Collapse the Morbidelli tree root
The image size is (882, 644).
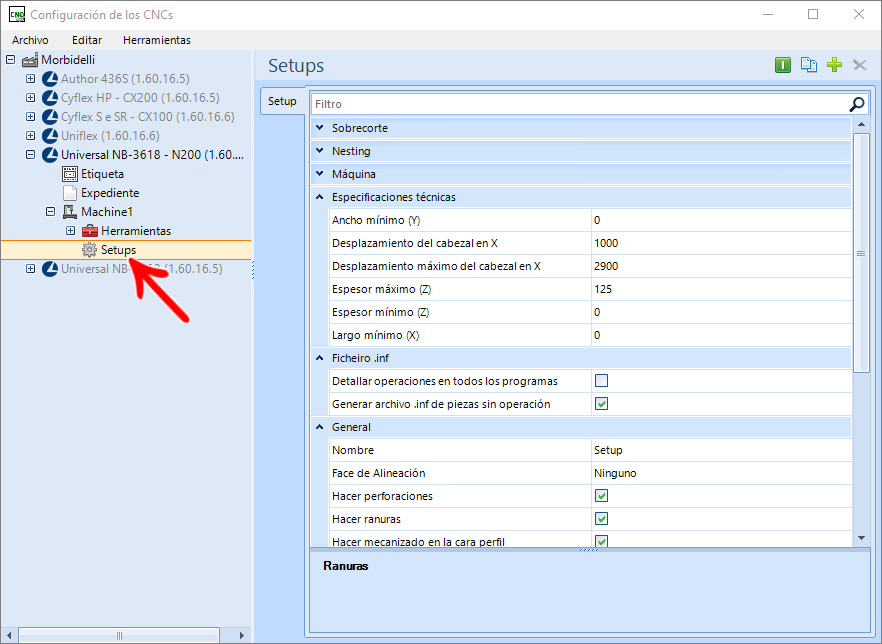click(x=11, y=59)
